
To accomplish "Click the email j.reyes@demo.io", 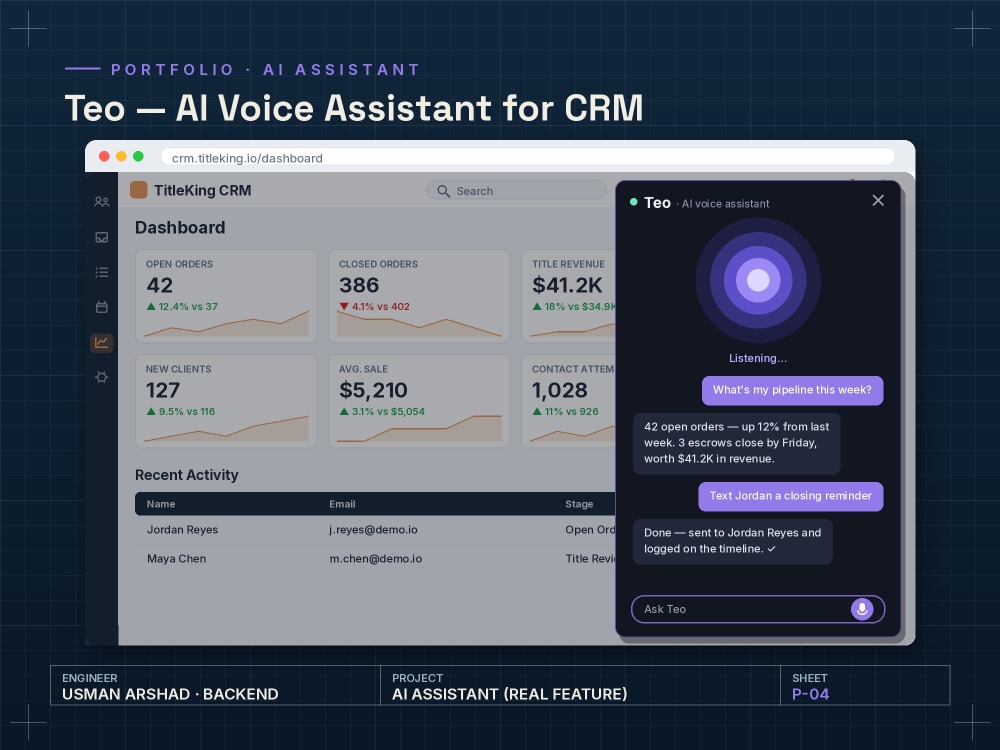I will [x=373, y=529].
